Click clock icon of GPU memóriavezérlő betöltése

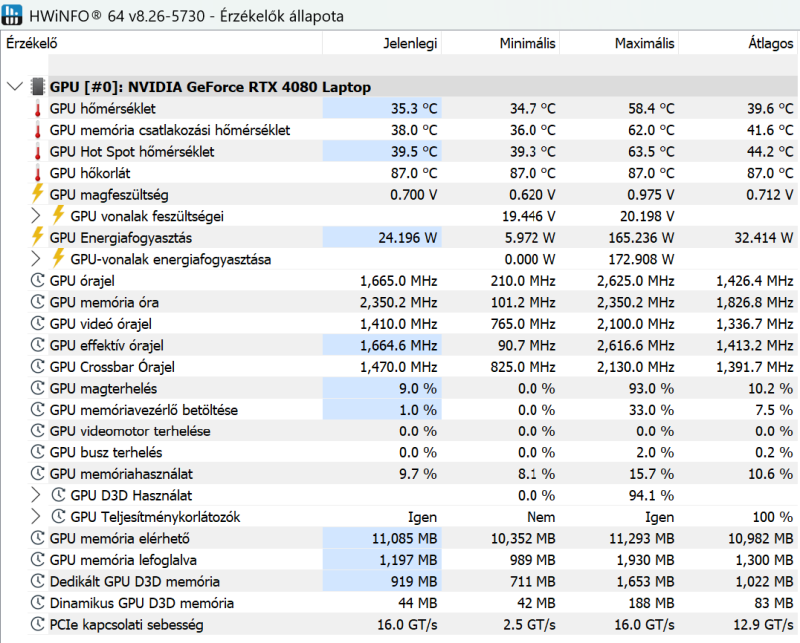click(x=38, y=409)
